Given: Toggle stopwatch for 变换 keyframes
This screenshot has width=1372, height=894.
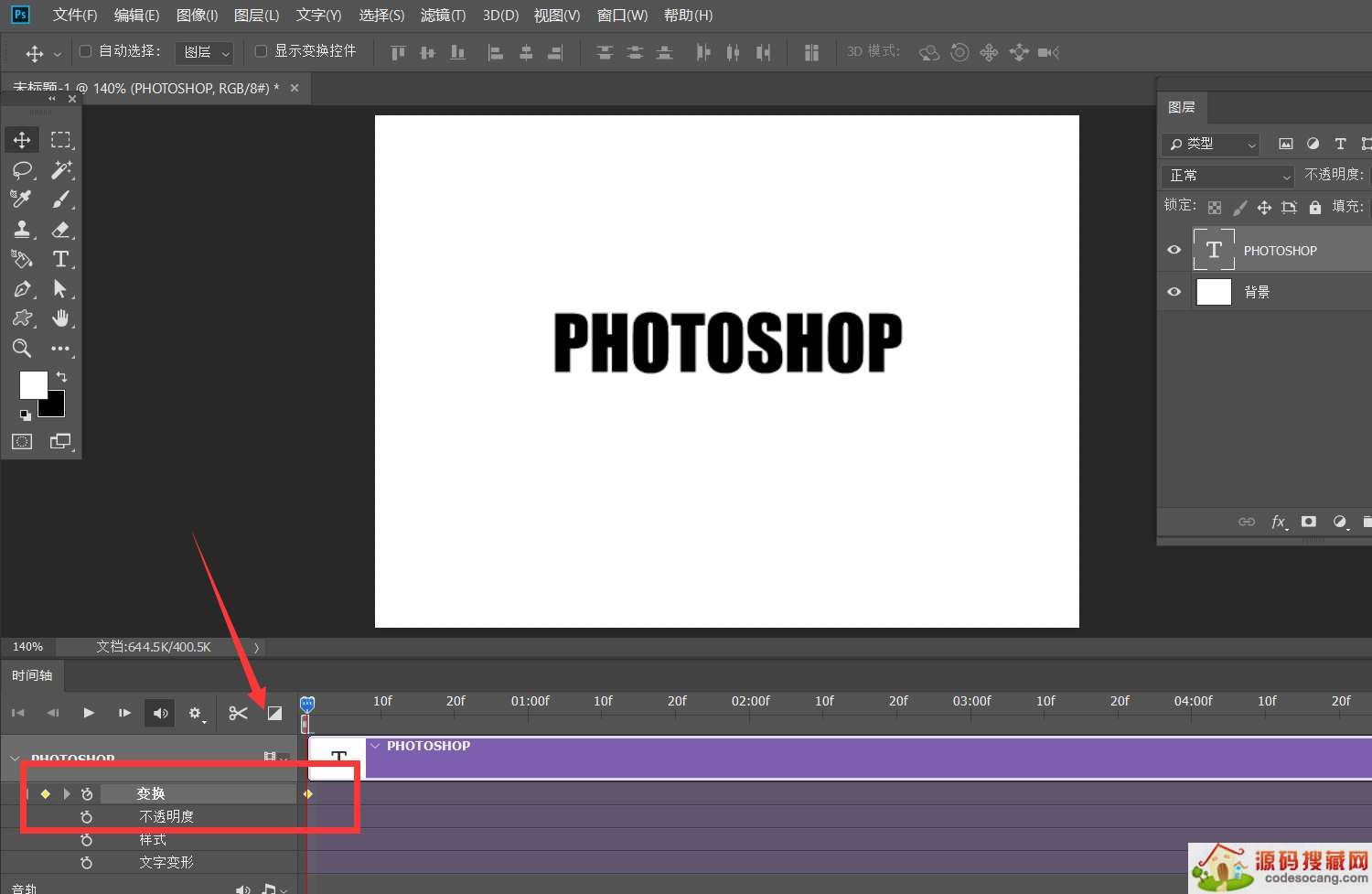Looking at the screenshot, I should (x=87, y=794).
